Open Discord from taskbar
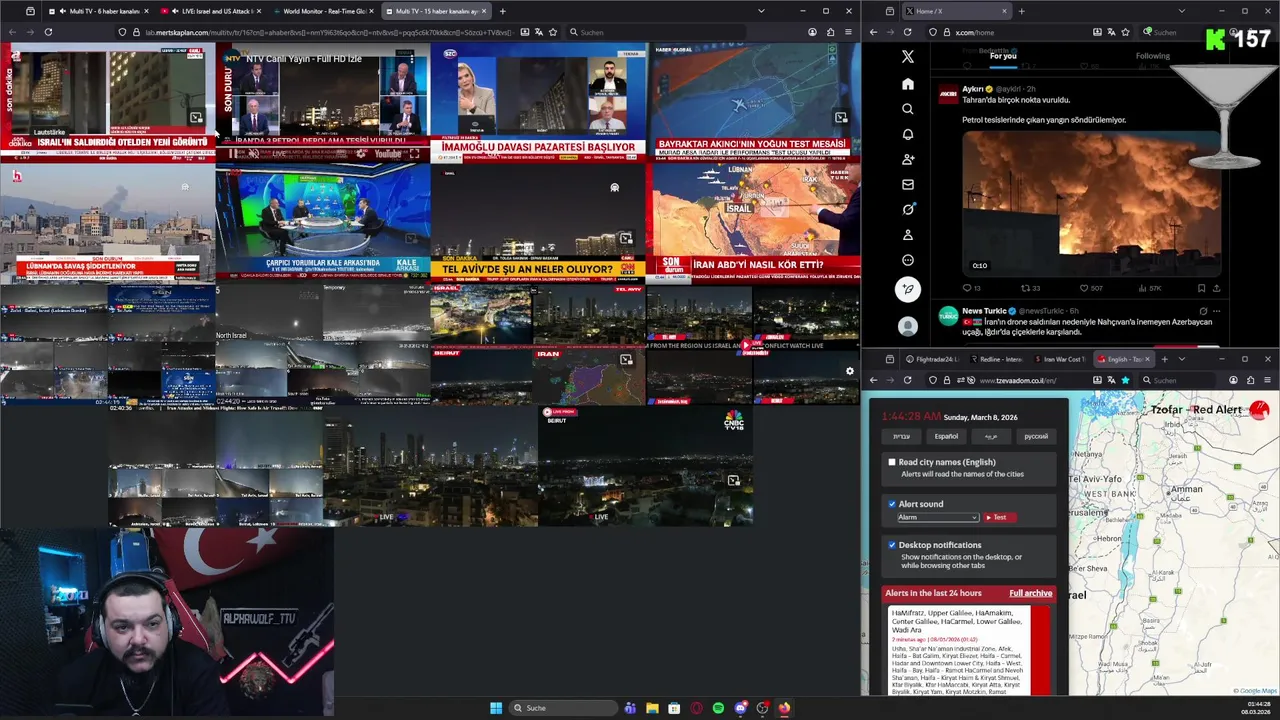 tap(740, 708)
